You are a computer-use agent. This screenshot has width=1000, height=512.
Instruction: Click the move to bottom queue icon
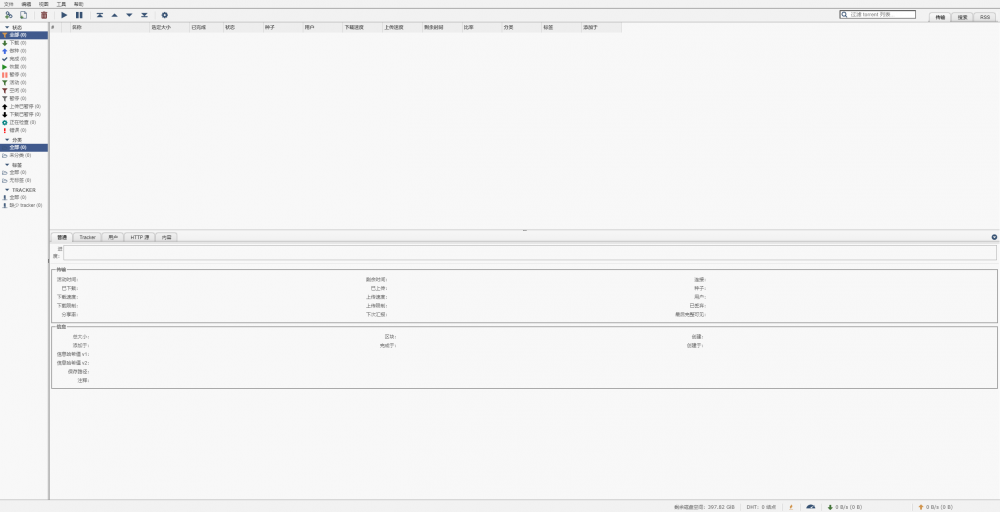click(144, 15)
